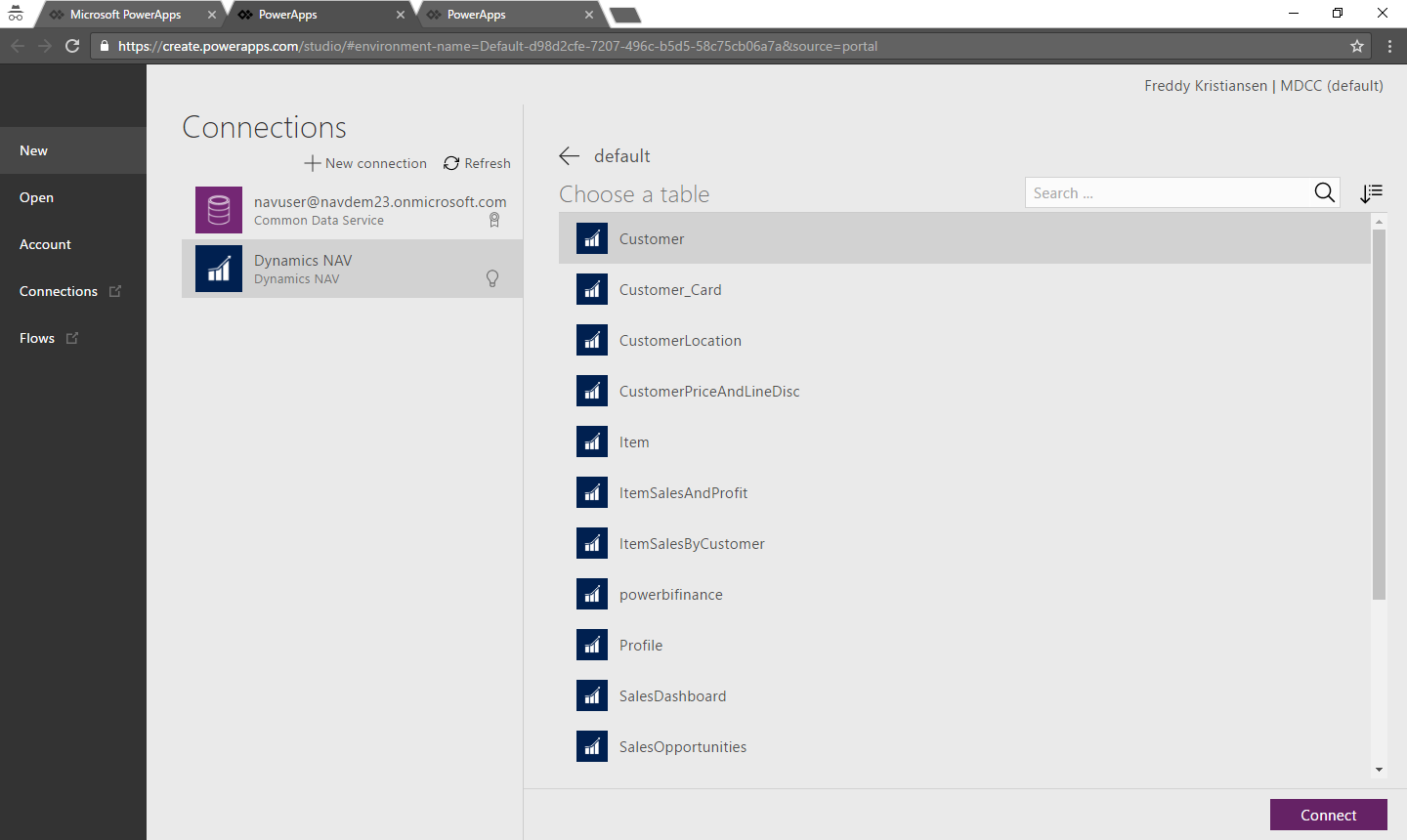Click the Refresh connections icon
Screen dimensions: 1407x840
tap(451, 163)
